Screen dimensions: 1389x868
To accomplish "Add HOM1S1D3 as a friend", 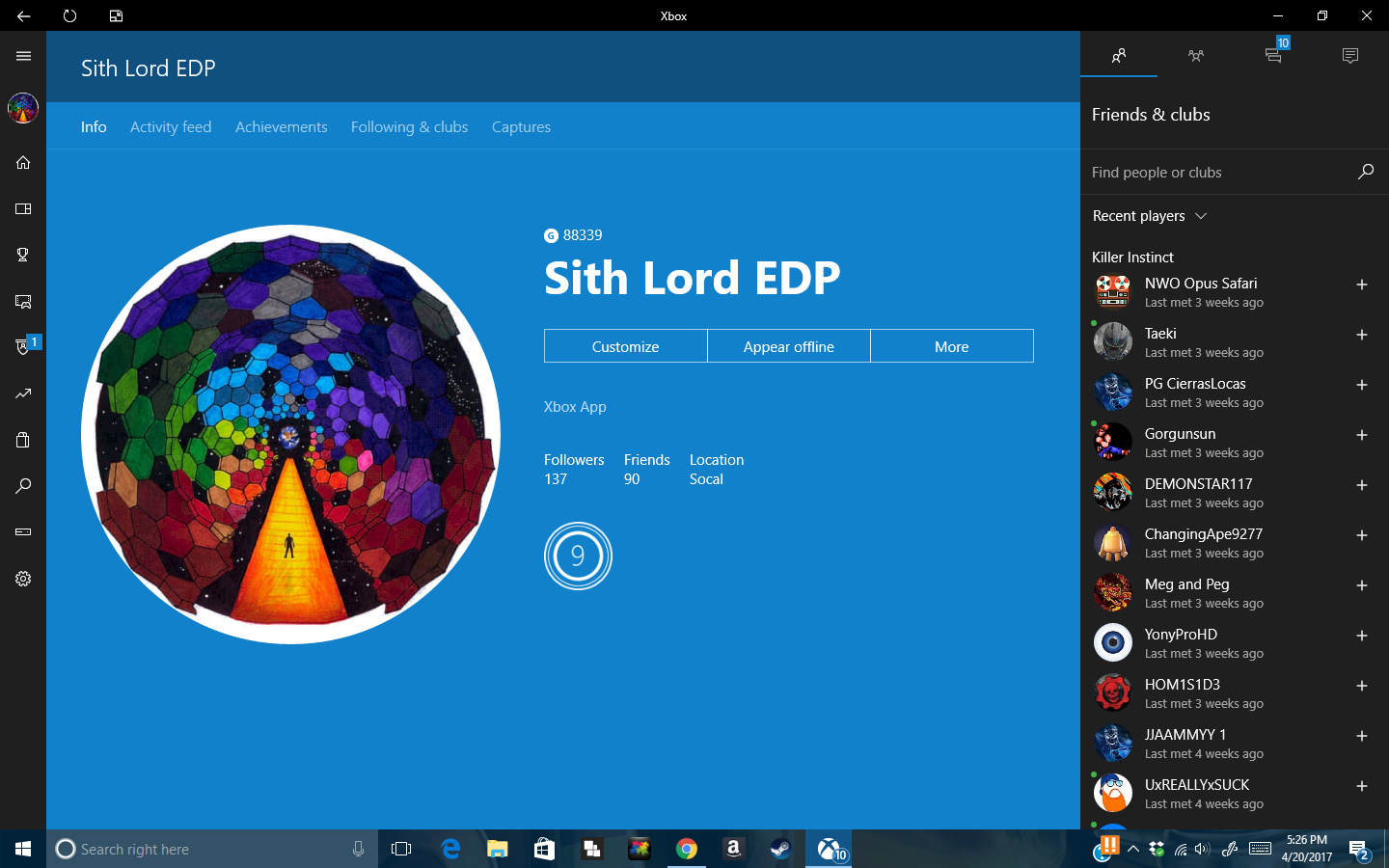I will (x=1362, y=686).
